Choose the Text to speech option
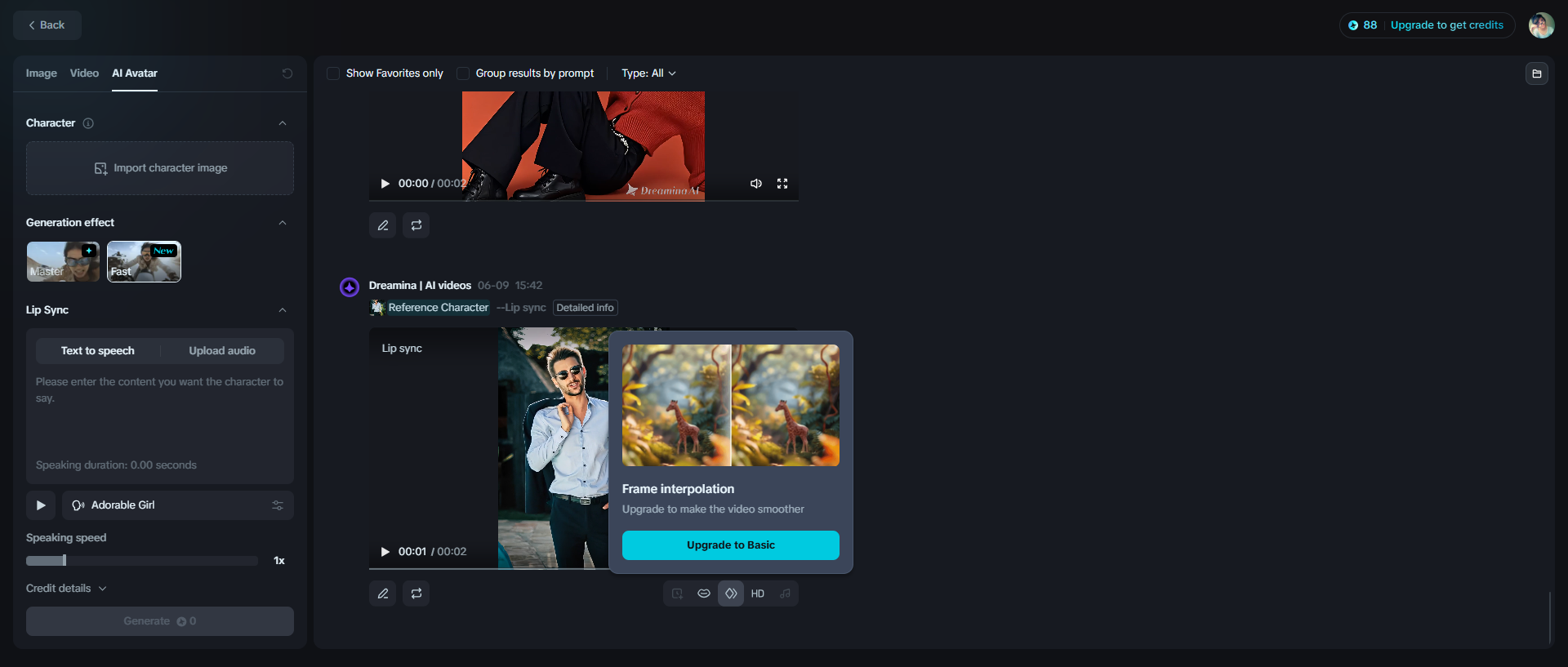 pyautogui.click(x=98, y=351)
